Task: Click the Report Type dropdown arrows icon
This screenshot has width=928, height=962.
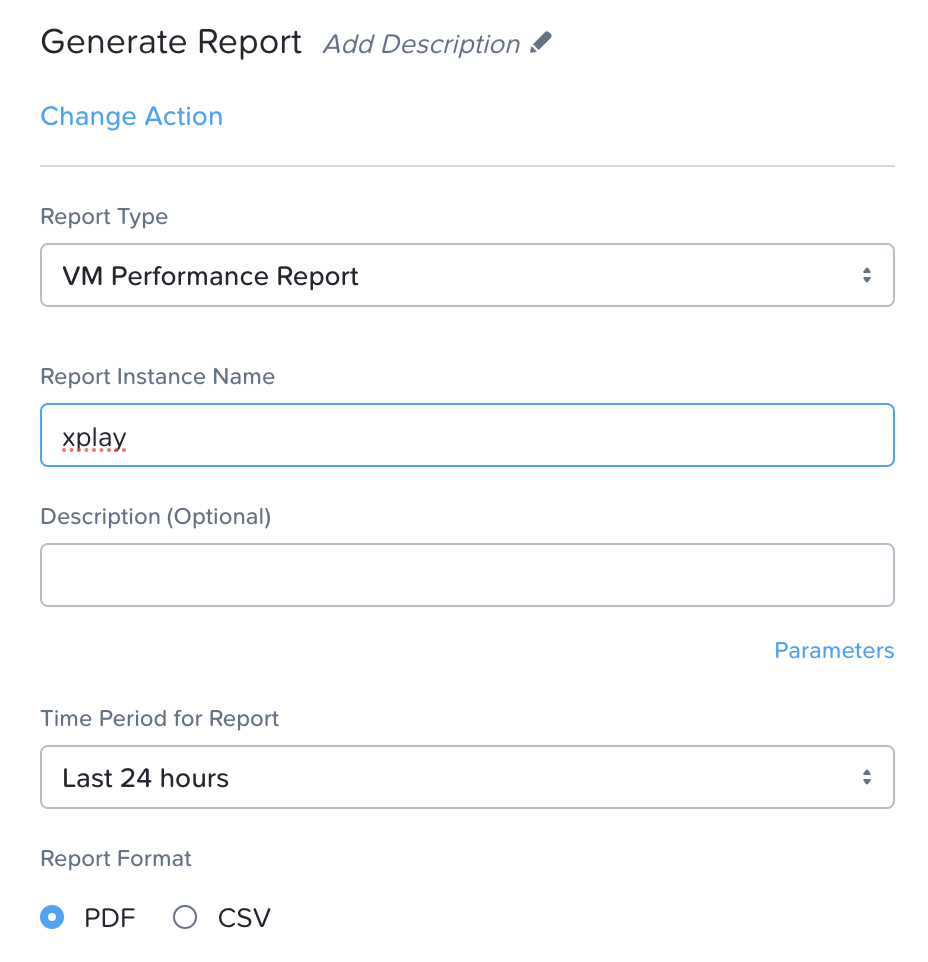Action: tap(866, 275)
